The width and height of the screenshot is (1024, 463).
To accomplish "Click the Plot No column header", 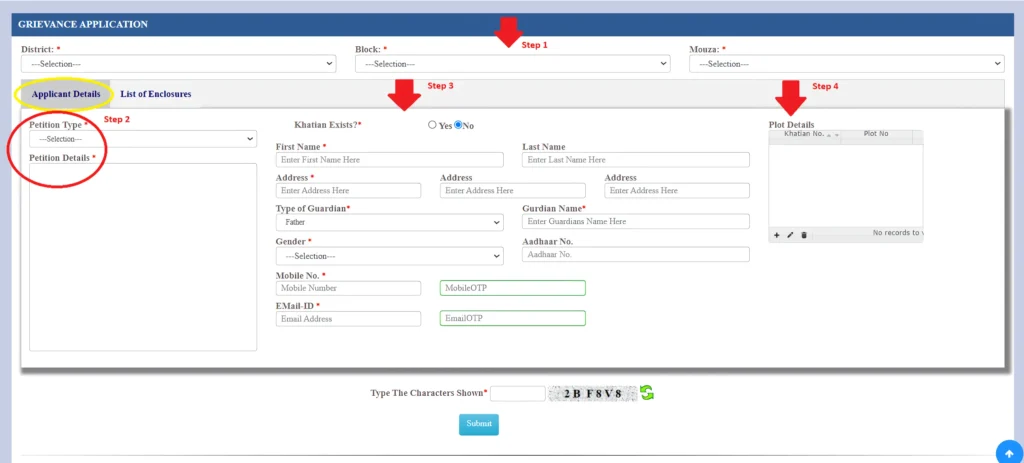I will coord(876,134).
